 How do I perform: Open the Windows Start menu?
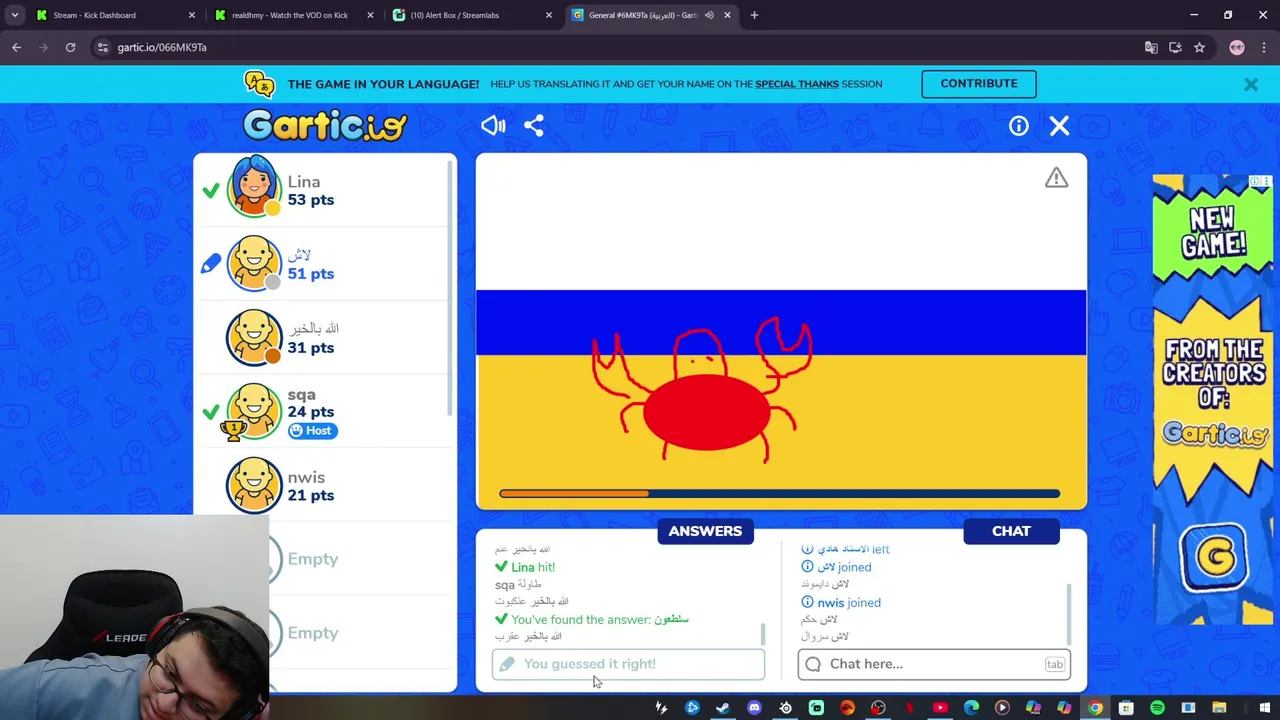pos(1264,708)
